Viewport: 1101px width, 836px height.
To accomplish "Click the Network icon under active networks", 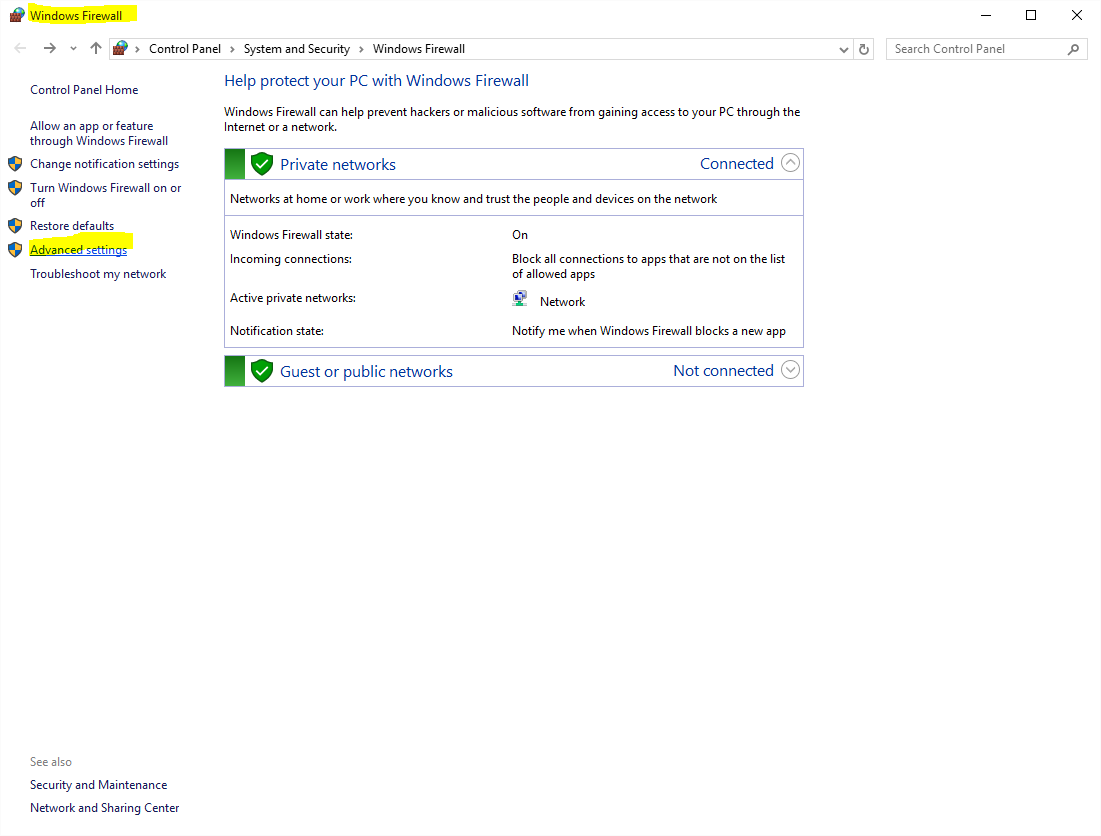I will click(520, 299).
